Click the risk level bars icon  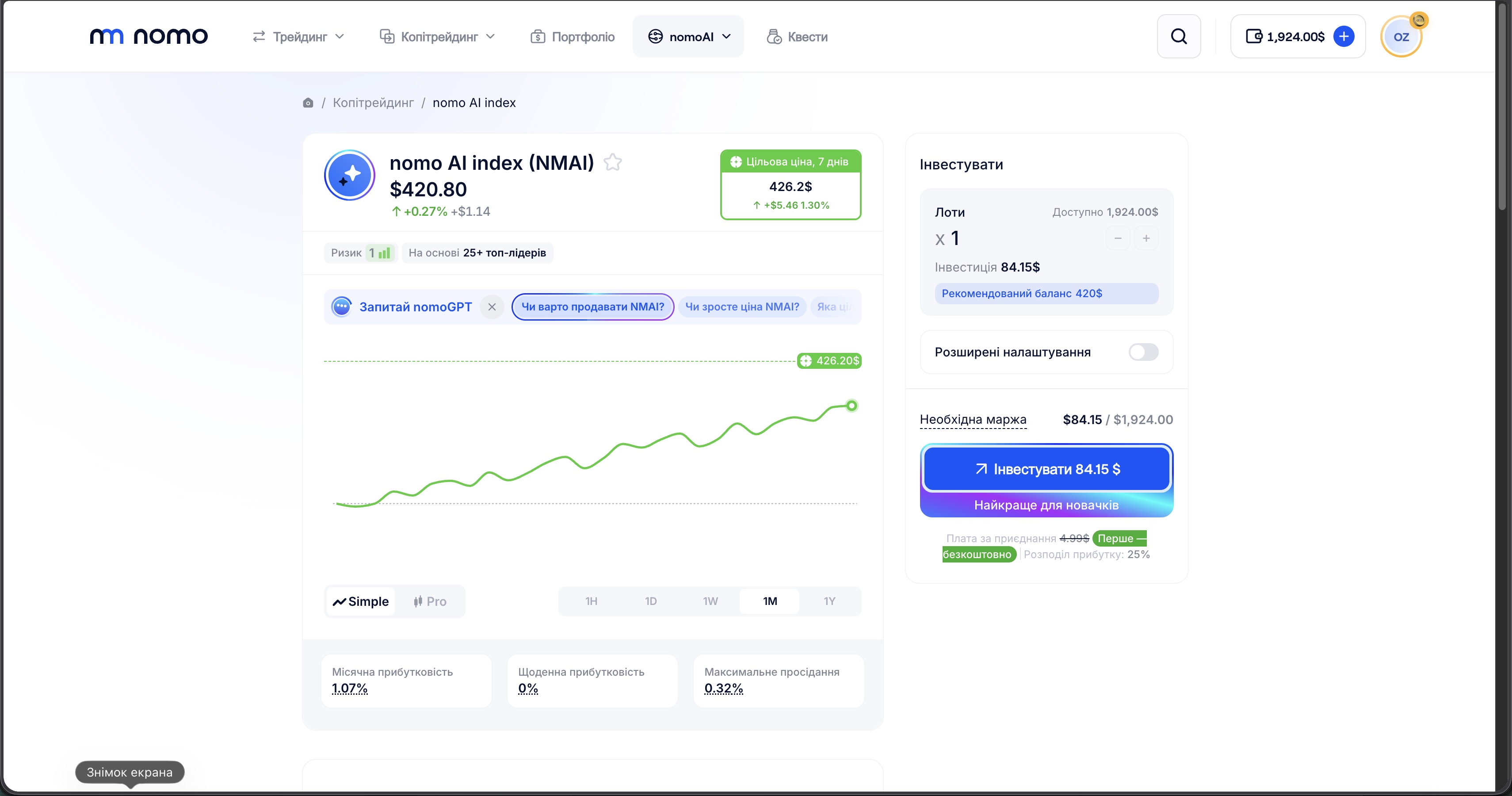click(x=385, y=253)
